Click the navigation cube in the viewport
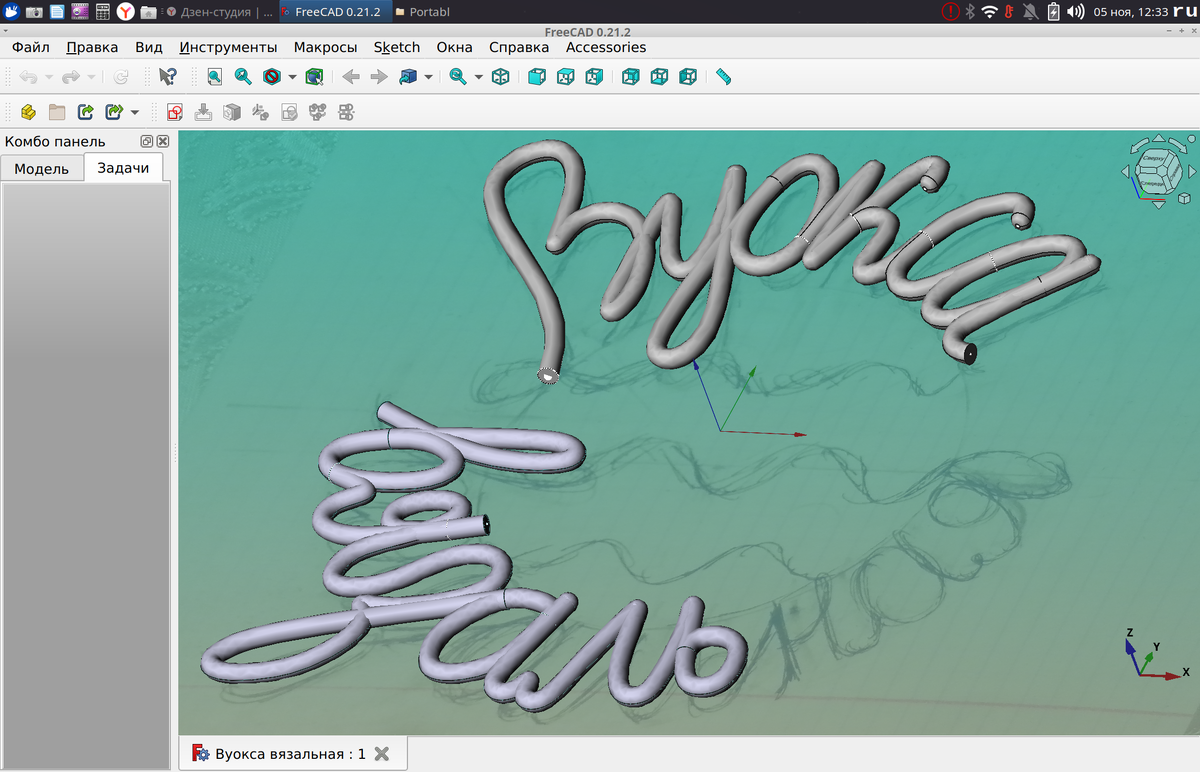 tap(1157, 171)
